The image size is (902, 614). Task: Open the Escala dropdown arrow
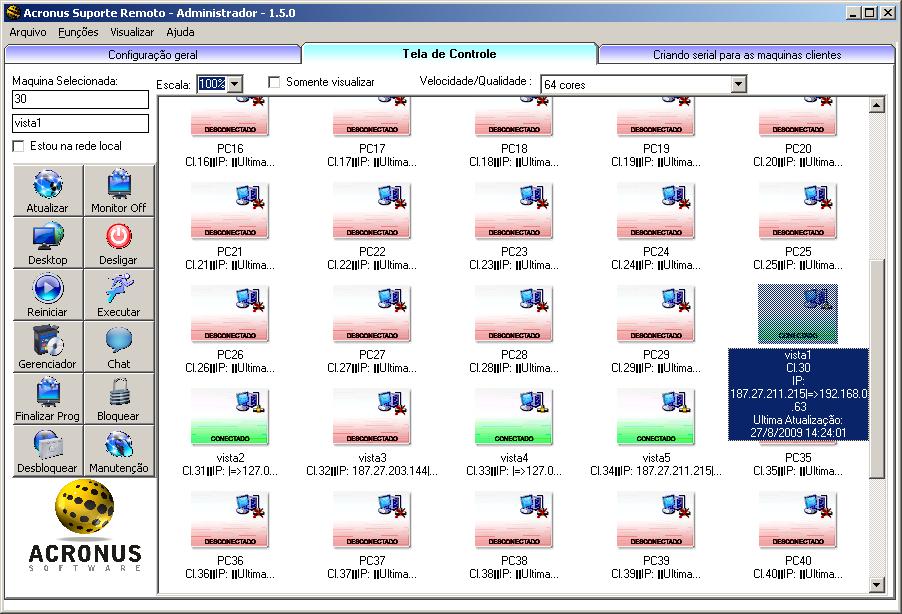[x=235, y=84]
